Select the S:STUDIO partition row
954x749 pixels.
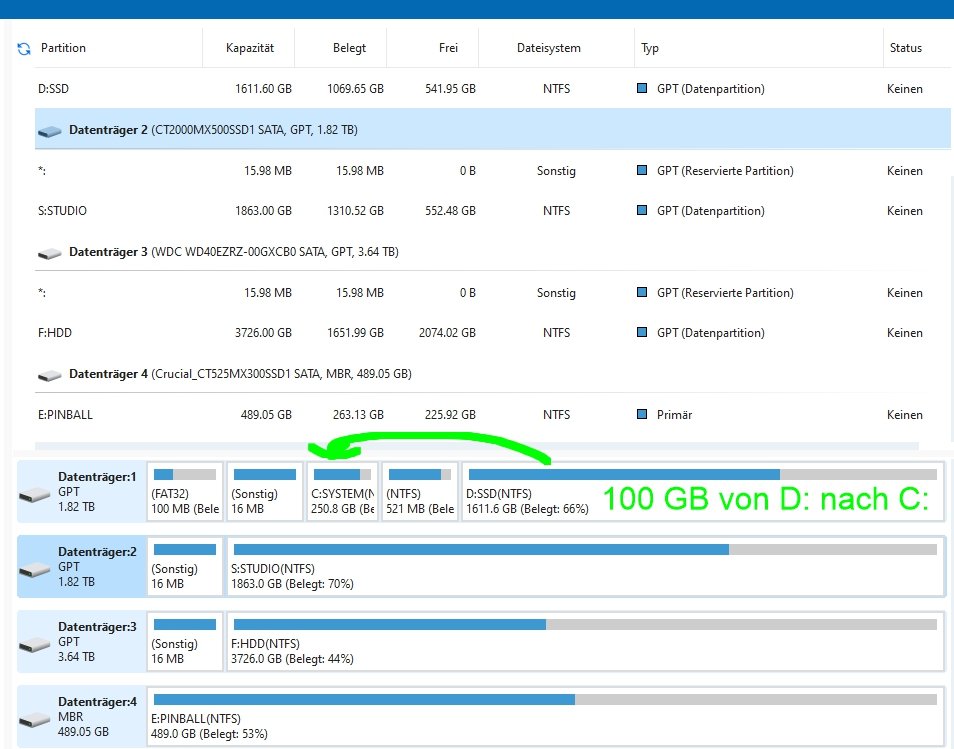pos(493,211)
